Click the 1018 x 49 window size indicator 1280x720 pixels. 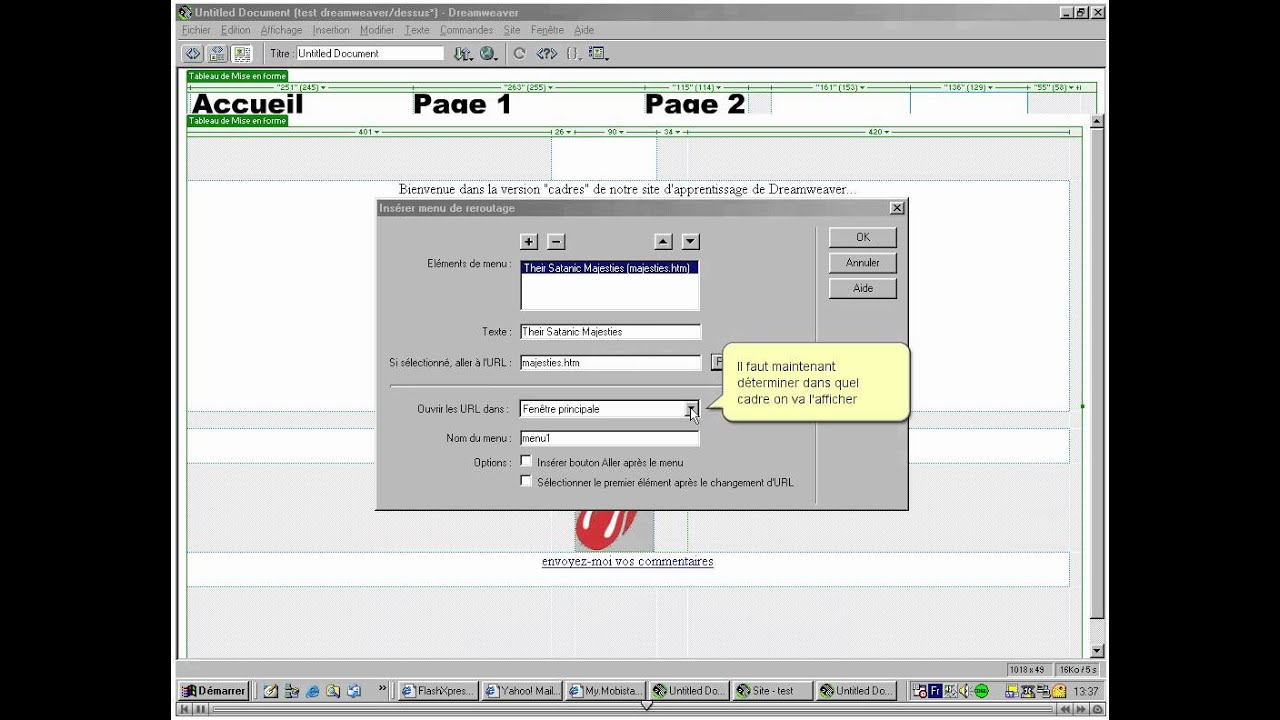pyautogui.click(x=1027, y=669)
